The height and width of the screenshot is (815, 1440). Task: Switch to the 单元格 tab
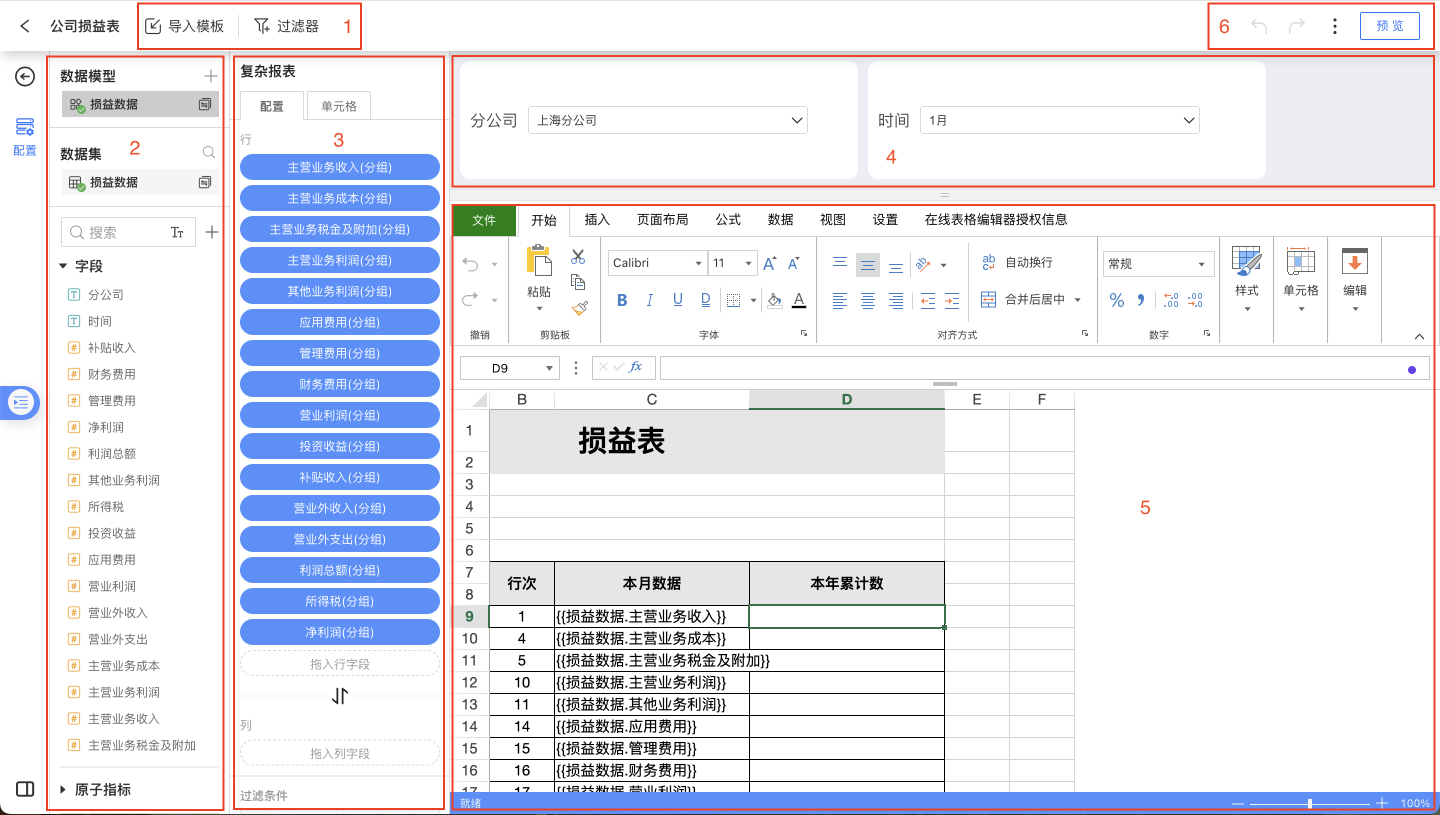coord(339,106)
